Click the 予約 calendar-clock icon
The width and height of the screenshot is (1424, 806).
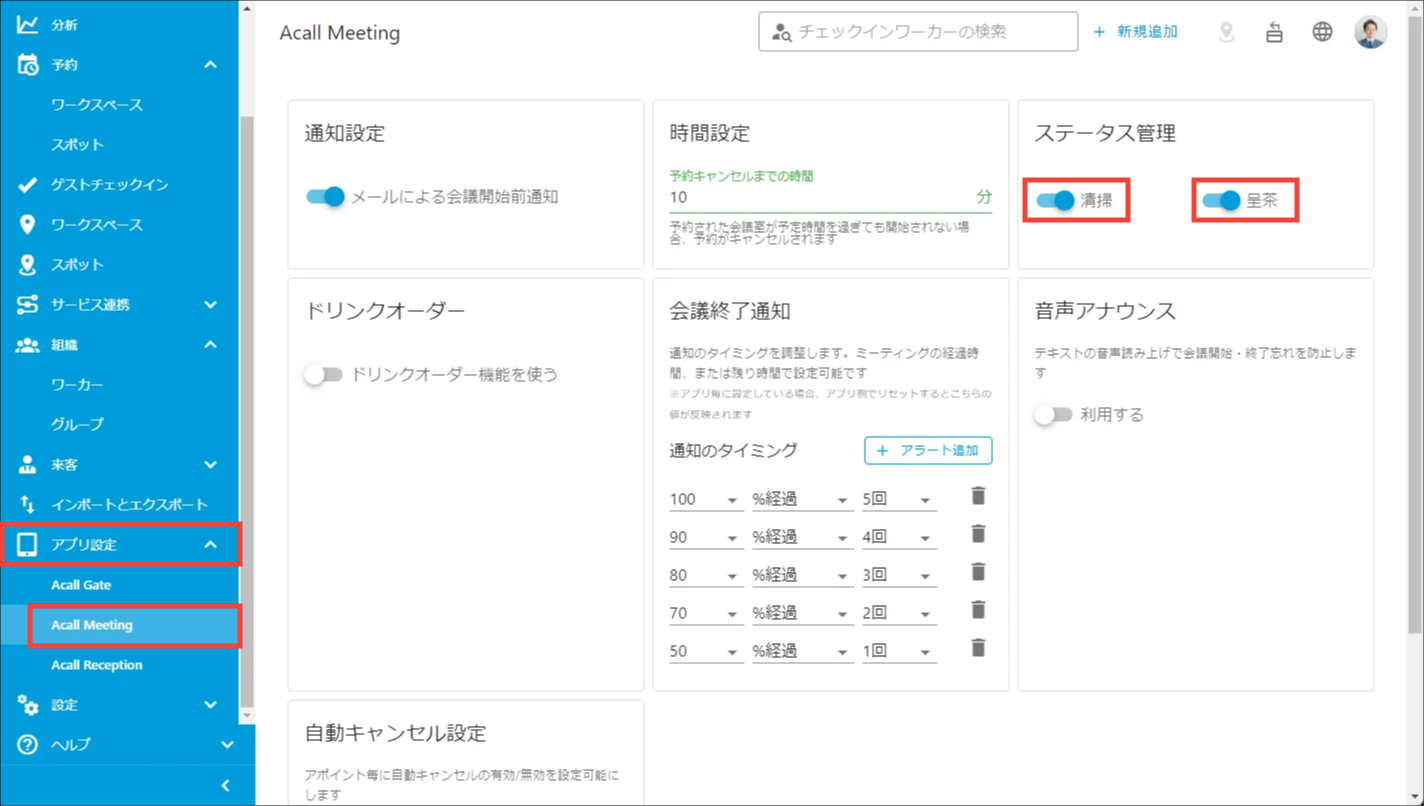27,65
